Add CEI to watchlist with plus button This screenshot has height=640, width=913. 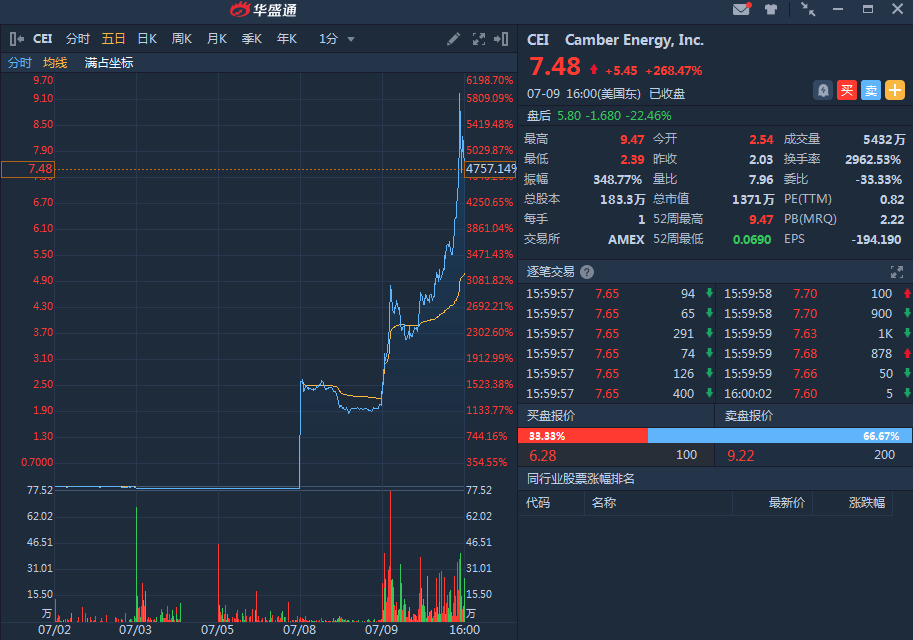[895, 90]
